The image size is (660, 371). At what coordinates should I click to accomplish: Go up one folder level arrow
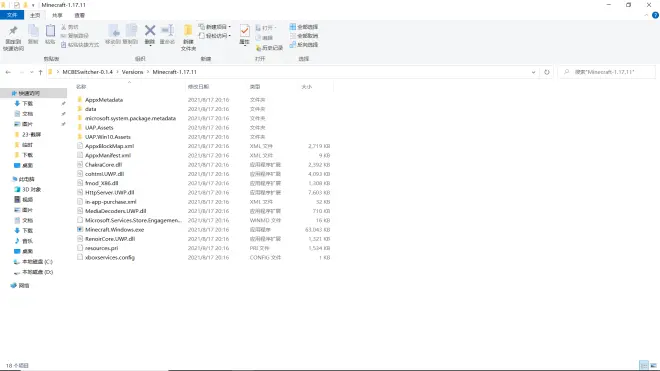[x=40, y=72]
